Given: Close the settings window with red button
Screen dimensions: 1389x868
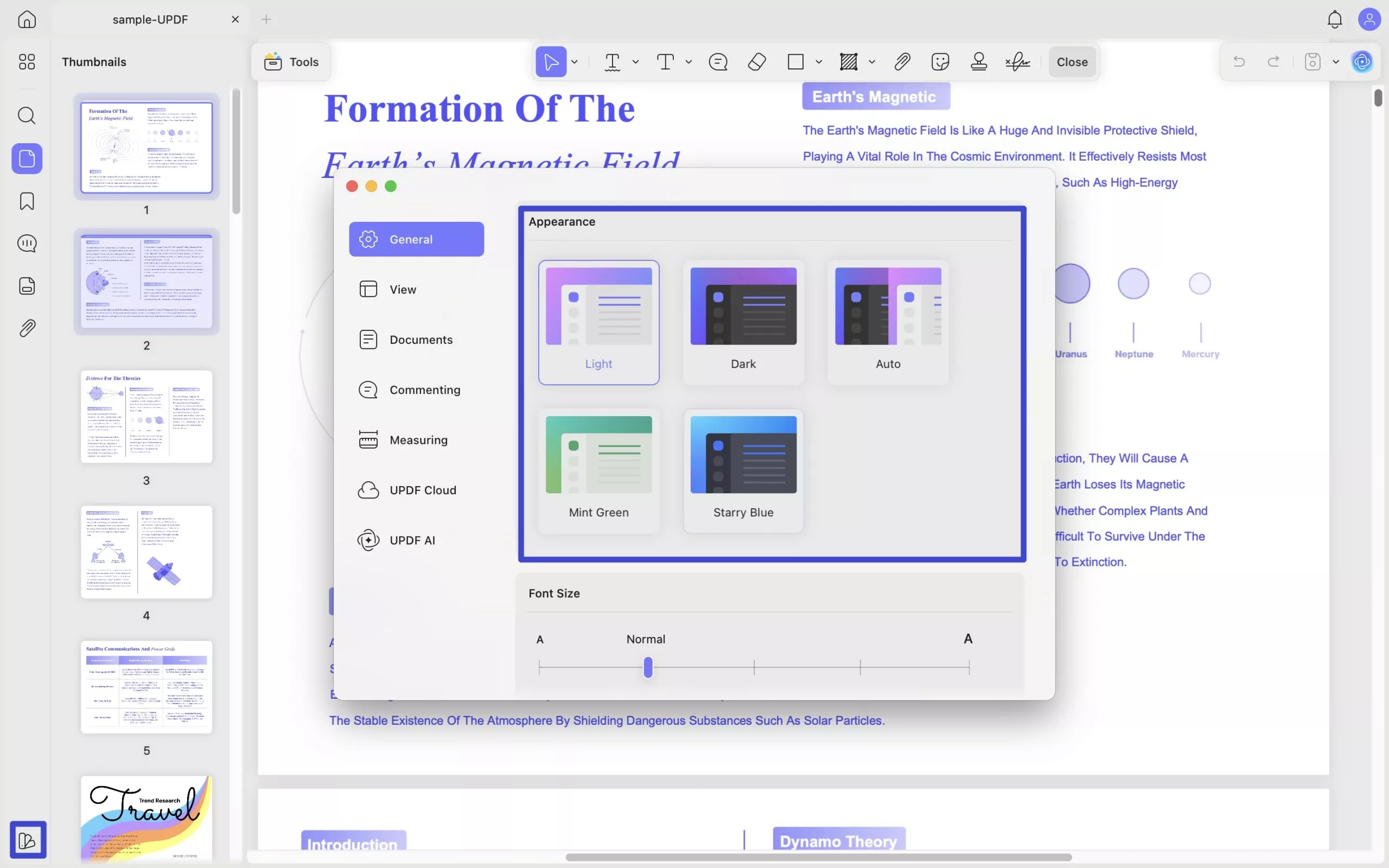Looking at the screenshot, I should click(x=352, y=186).
